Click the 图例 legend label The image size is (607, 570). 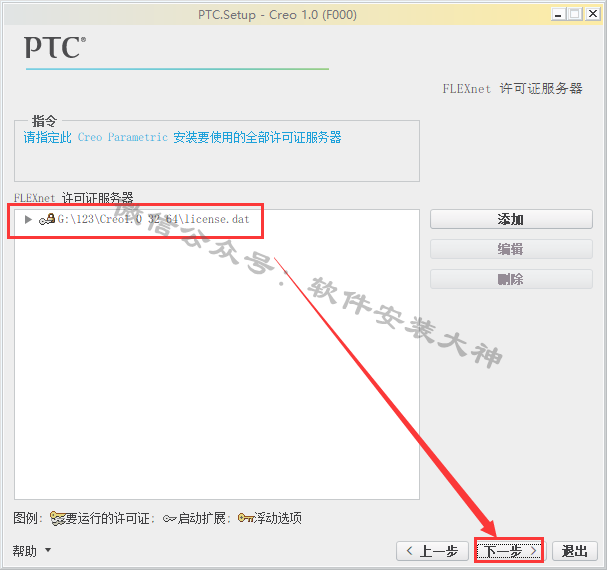(27, 518)
